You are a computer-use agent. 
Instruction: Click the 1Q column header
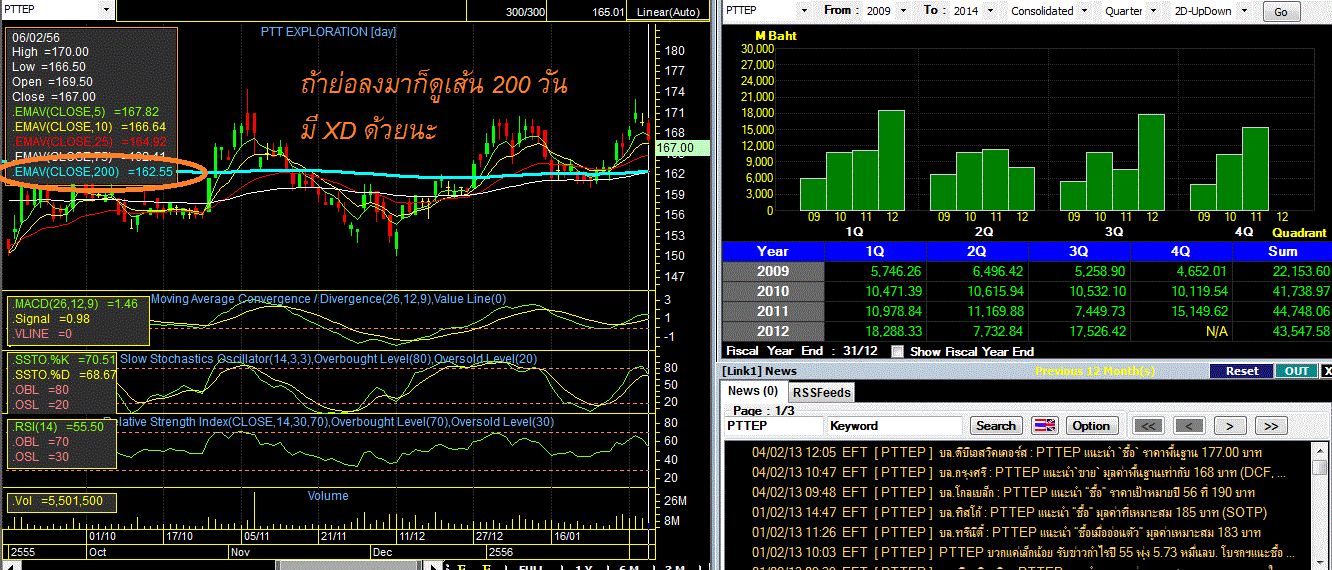click(x=875, y=251)
